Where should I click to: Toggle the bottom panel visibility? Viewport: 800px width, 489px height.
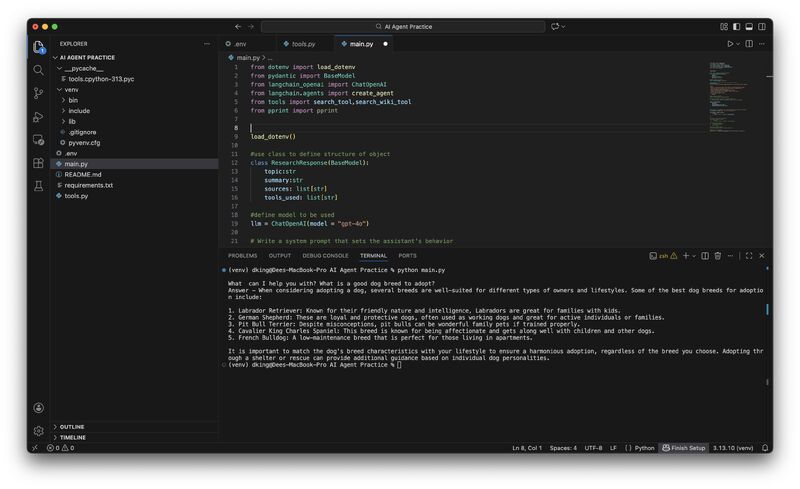click(749, 27)
